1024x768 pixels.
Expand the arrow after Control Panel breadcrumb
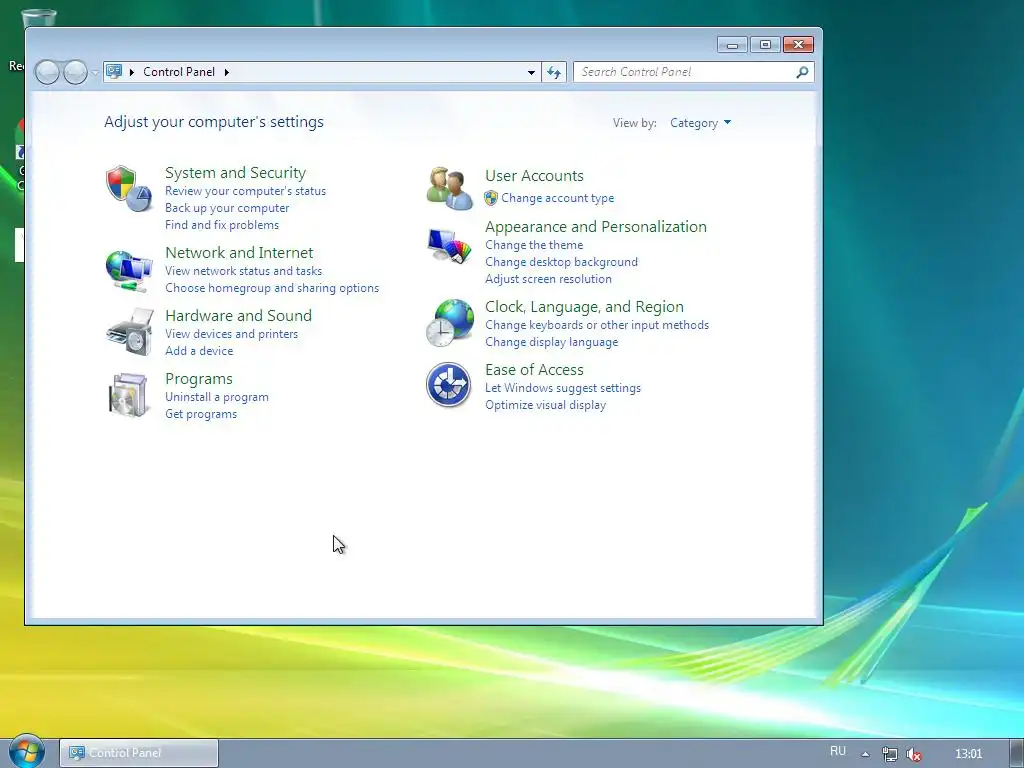[227, 72]
